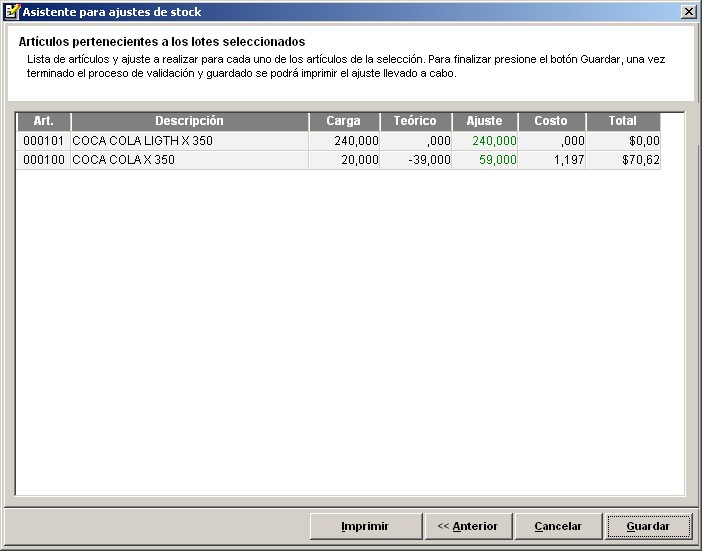Click the Descripción column header
The width and height of the screenshot is (702, 551).
click(190, 121)
